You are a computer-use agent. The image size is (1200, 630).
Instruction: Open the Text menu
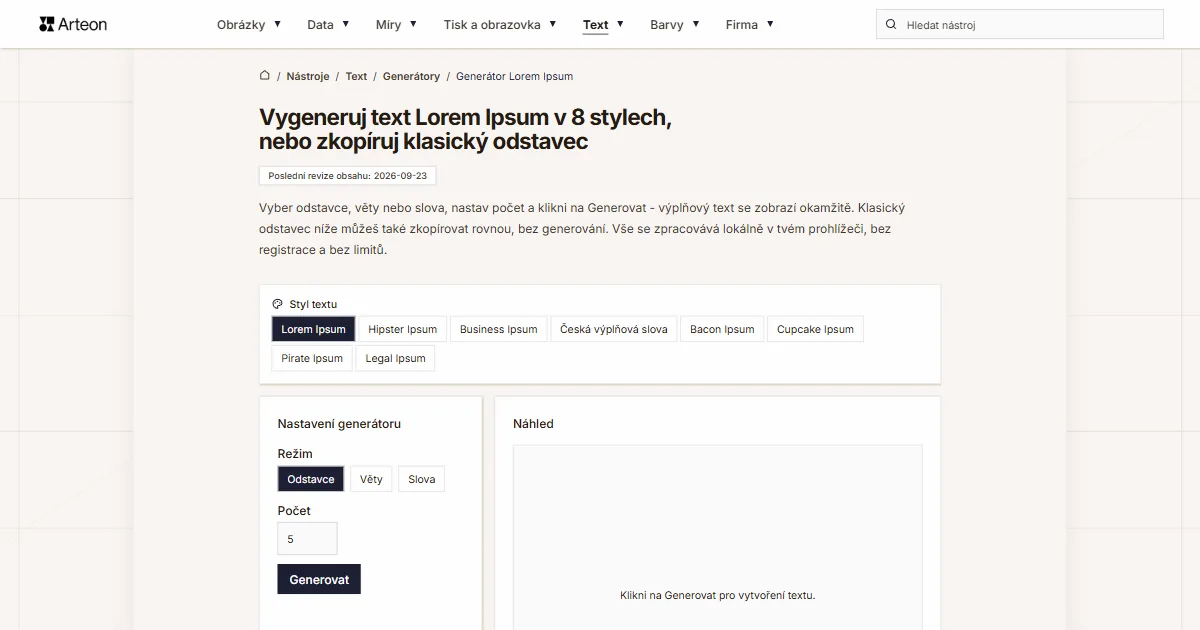click(595, 25)
